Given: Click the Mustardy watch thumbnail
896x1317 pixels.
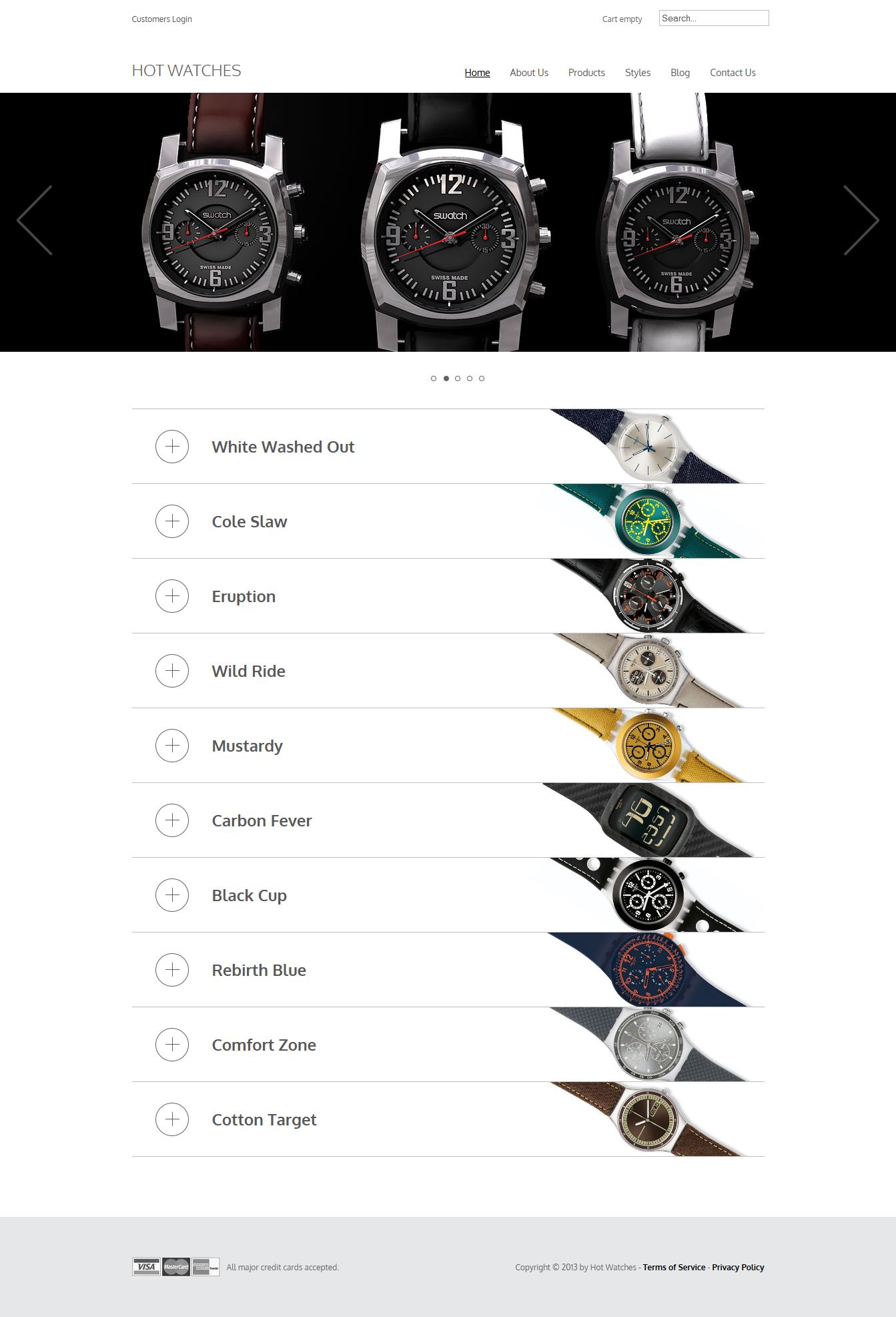Looking at the screenshot, I should [x=648, y=746].
